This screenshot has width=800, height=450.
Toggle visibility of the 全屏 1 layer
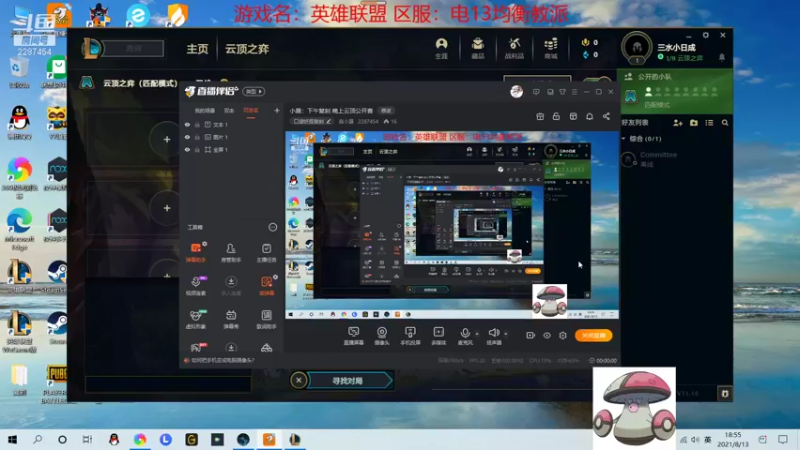coord(187,150)
